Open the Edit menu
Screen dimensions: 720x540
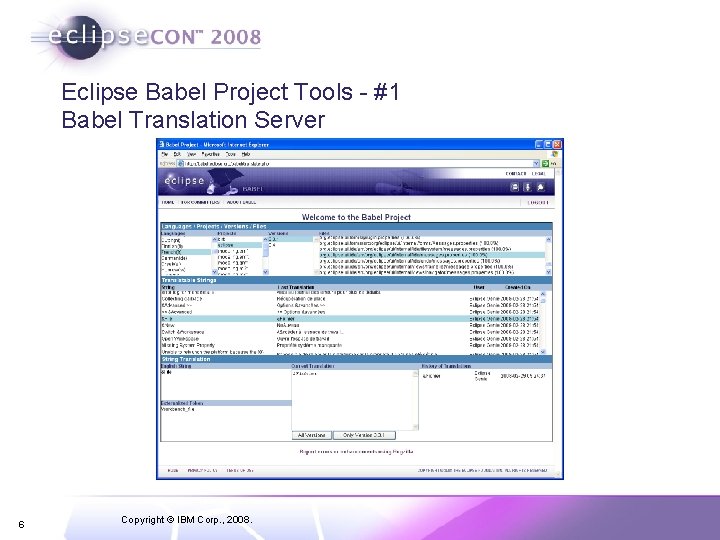177,154
